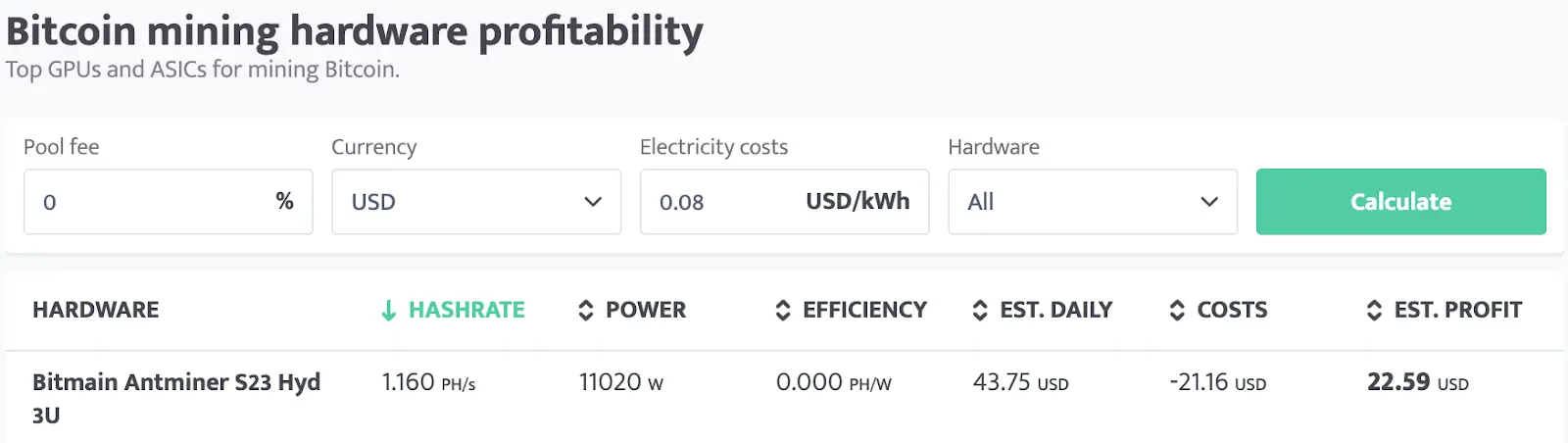Viewport: 1568px width, 443px height.
Task: Click the EFFICIENCY column sort icon
Action: (783, 311)
